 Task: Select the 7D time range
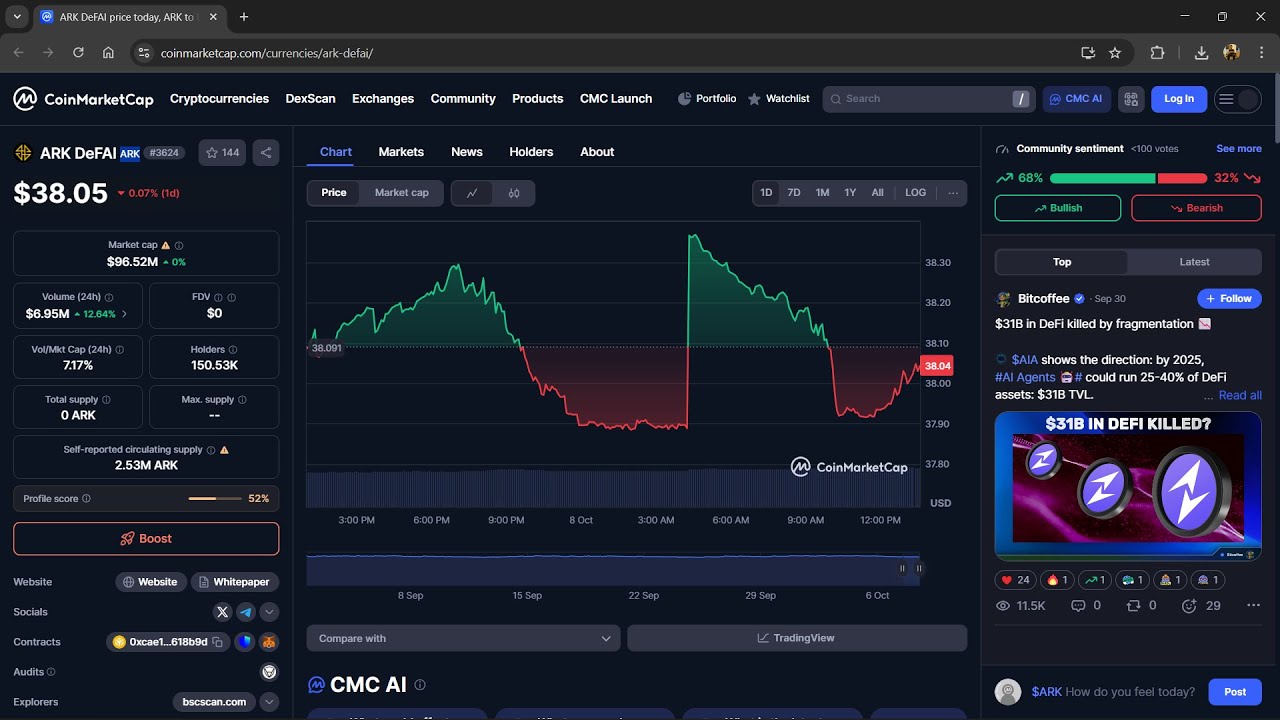pos(794,193)
